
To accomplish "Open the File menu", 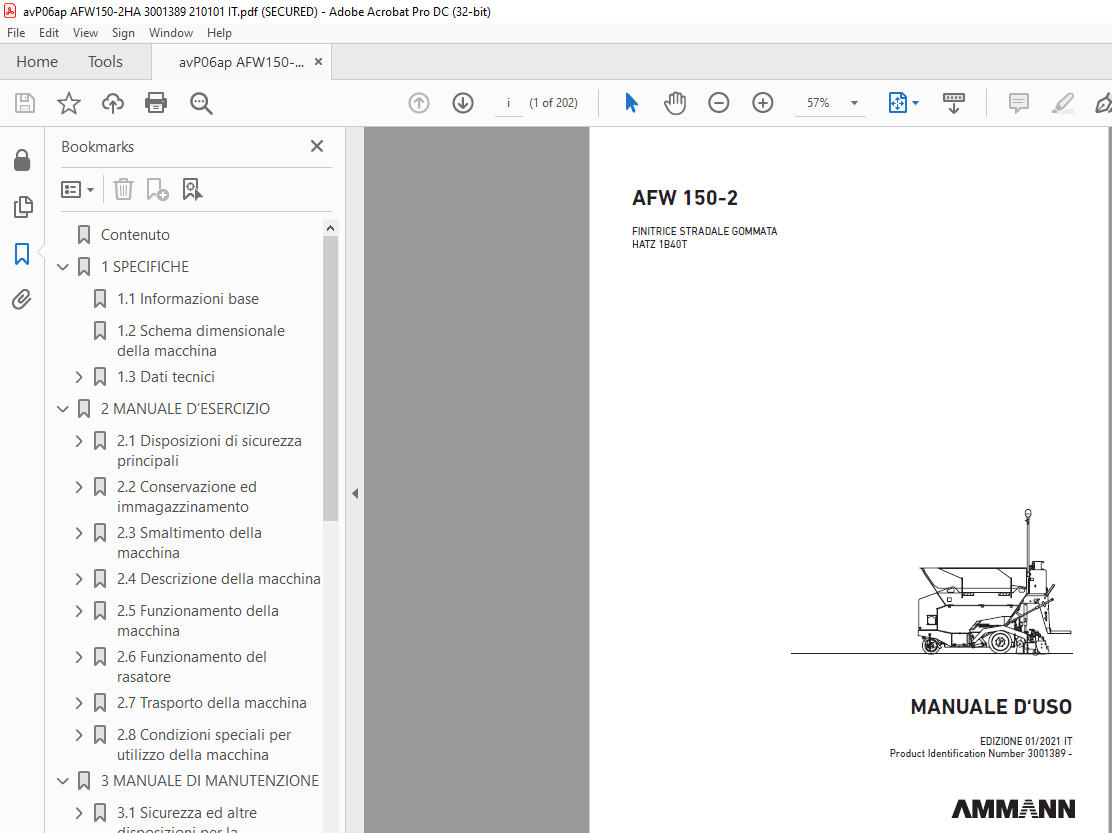I will click(16, 33).
